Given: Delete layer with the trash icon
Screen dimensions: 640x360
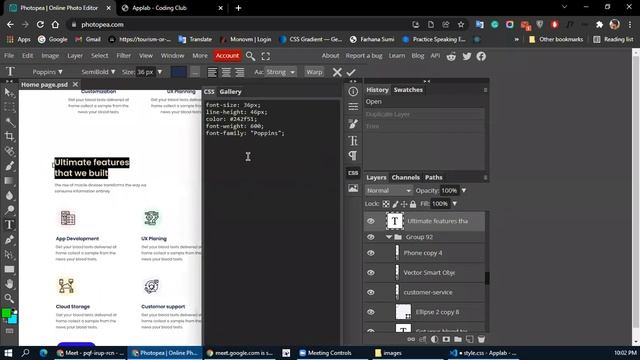Looking at the screenshot, I should click(x=481, y=339).
